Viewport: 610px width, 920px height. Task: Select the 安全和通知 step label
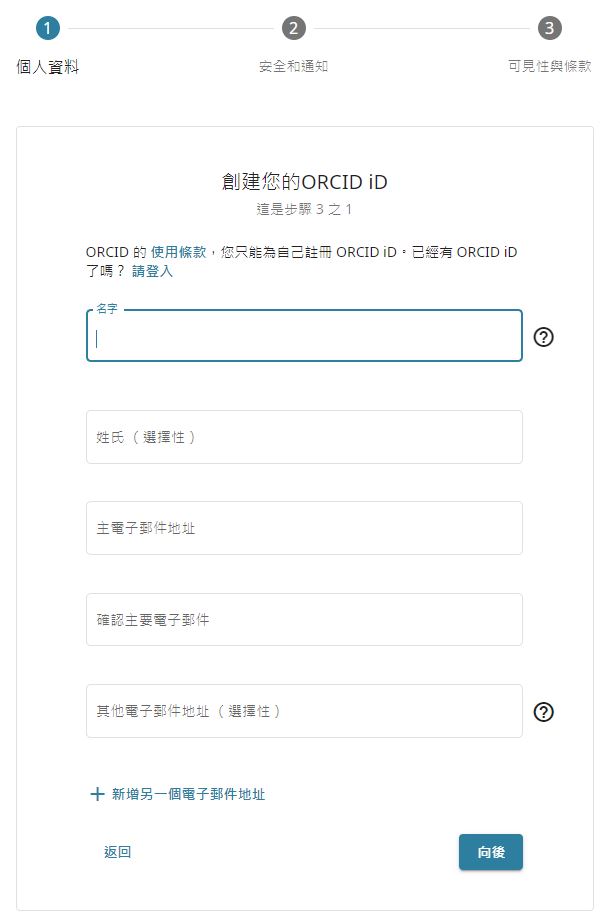point(293,67)
